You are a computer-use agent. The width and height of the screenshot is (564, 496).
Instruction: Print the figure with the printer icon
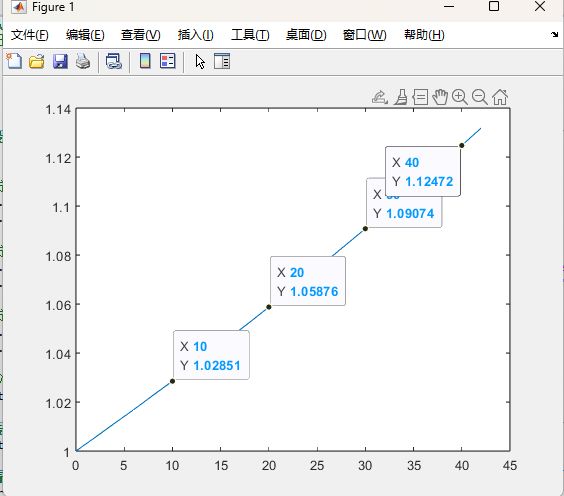pos(83,61)
